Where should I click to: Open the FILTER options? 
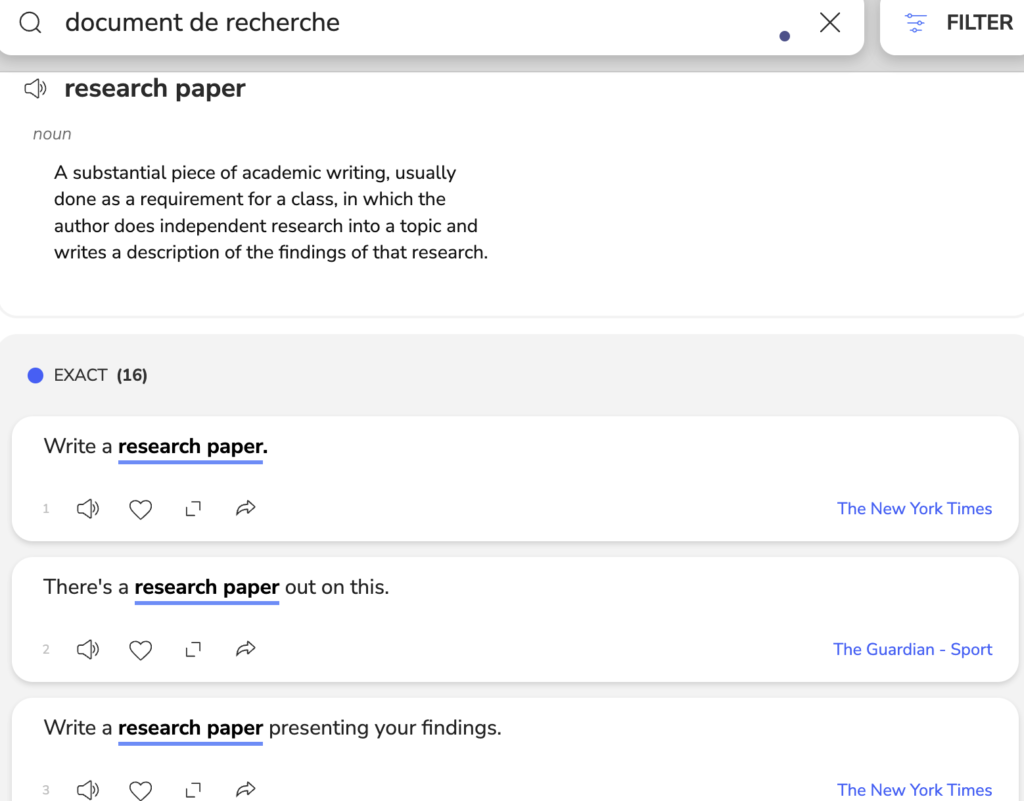click(958, 23)
